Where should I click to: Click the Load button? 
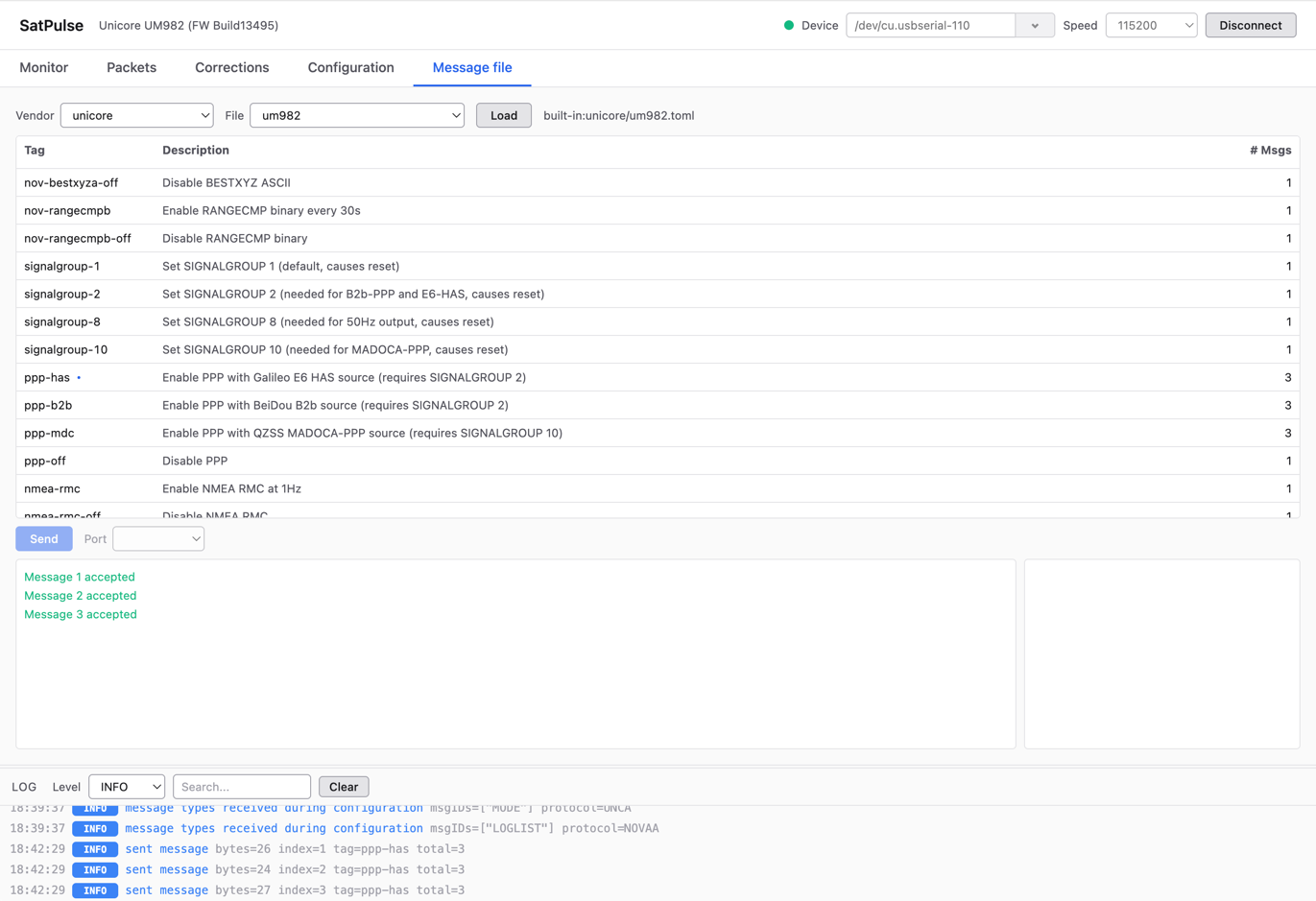[504, 115]
